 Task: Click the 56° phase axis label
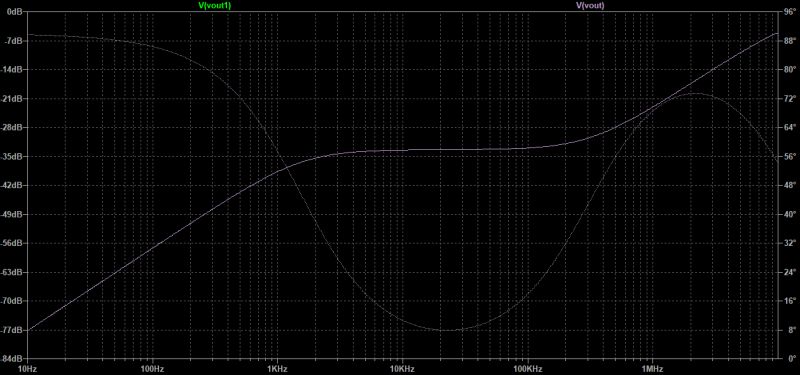789,157
